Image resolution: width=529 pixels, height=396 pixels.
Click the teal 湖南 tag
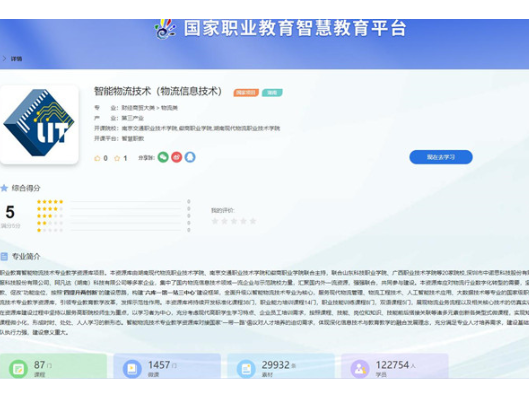pyautogui.click(x=272, y=92)
